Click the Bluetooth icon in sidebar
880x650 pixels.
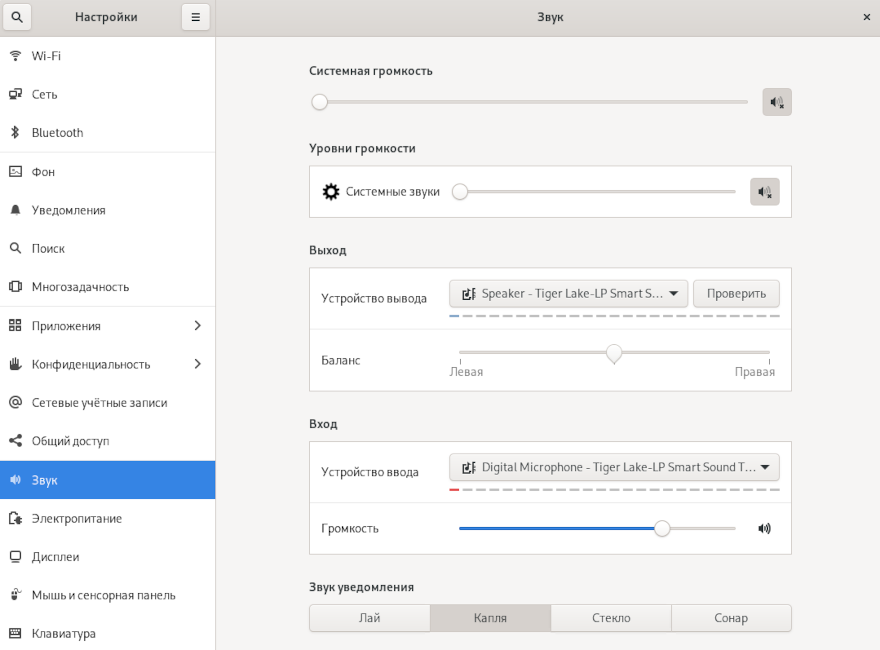tap(15, 133)
